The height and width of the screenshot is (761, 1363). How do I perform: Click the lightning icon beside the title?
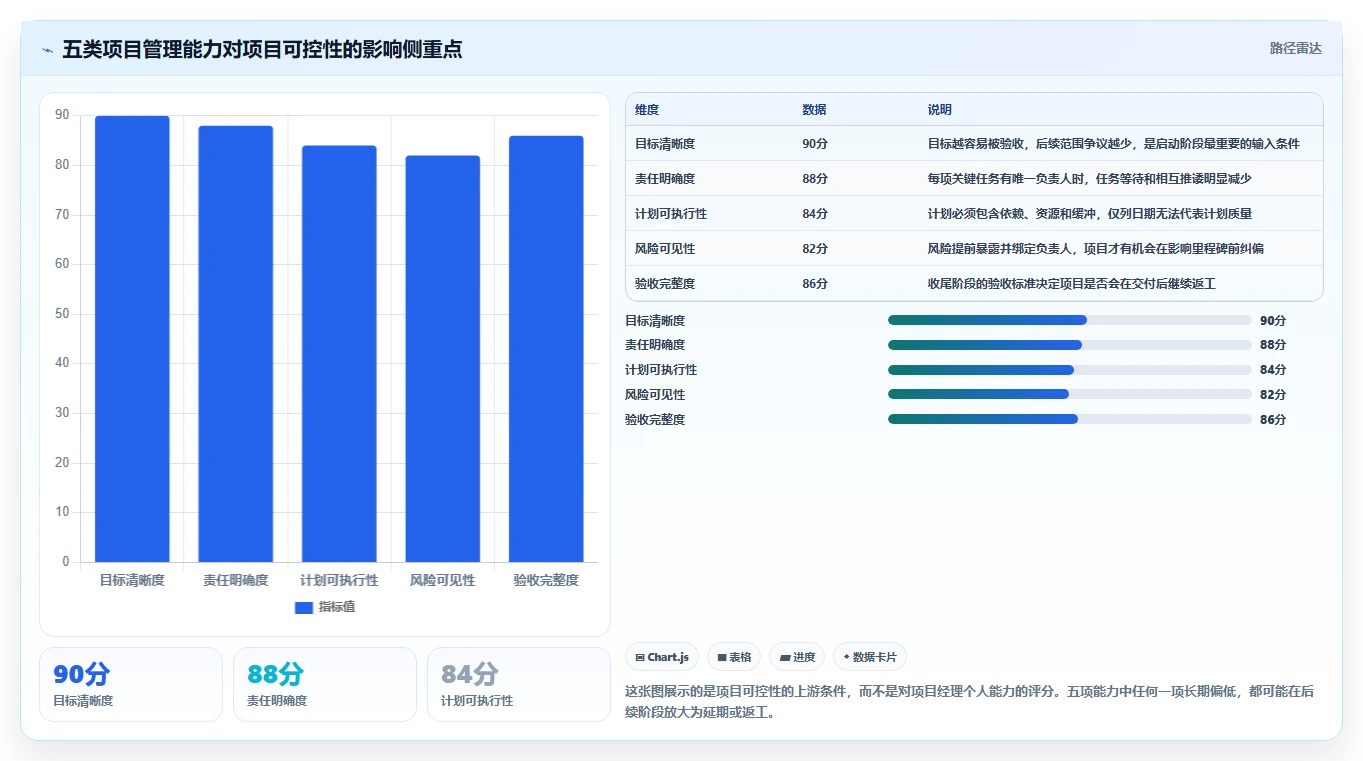[48, 50]
